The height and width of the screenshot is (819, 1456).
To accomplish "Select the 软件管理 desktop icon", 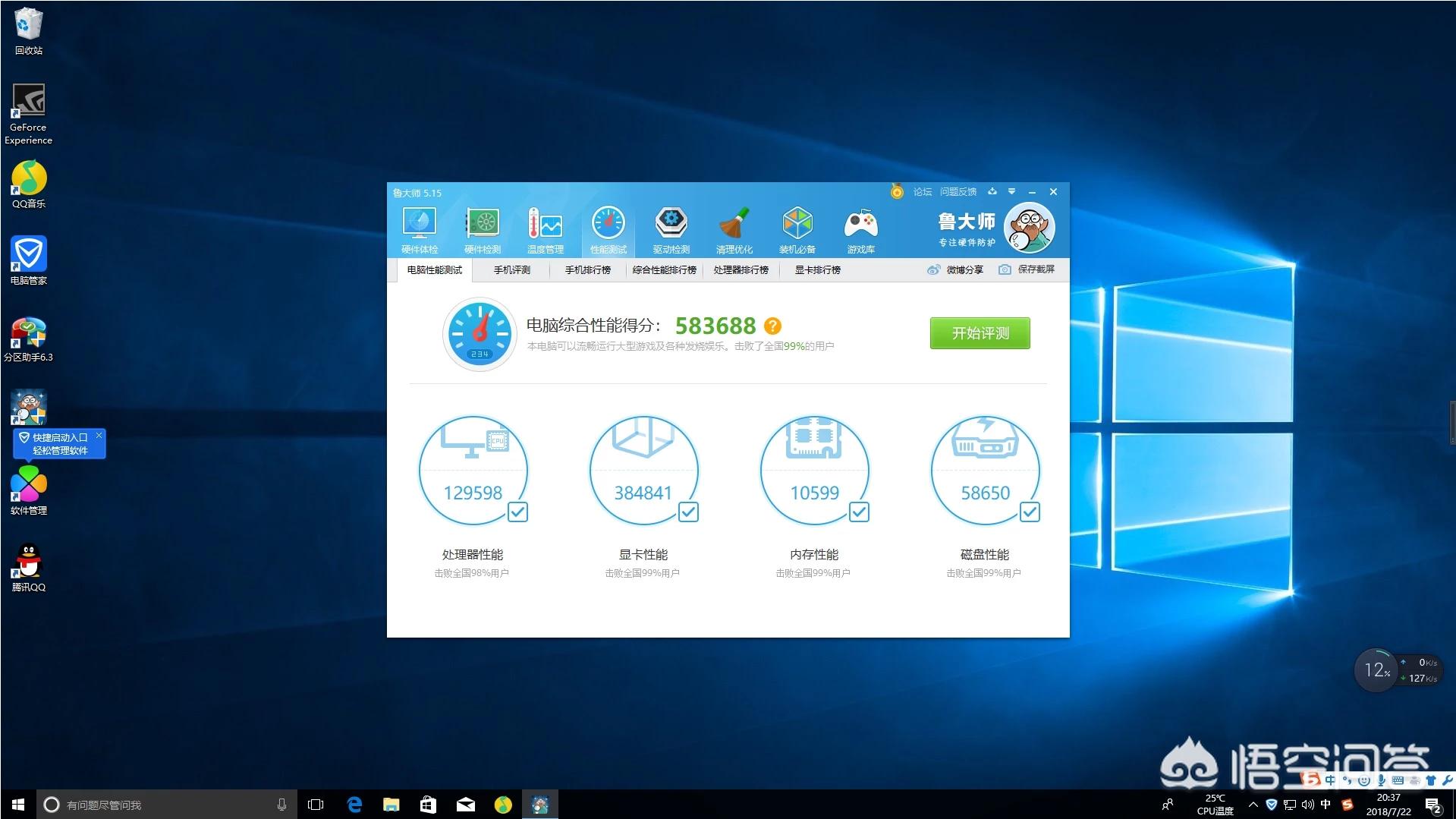I will click(29, 490).
